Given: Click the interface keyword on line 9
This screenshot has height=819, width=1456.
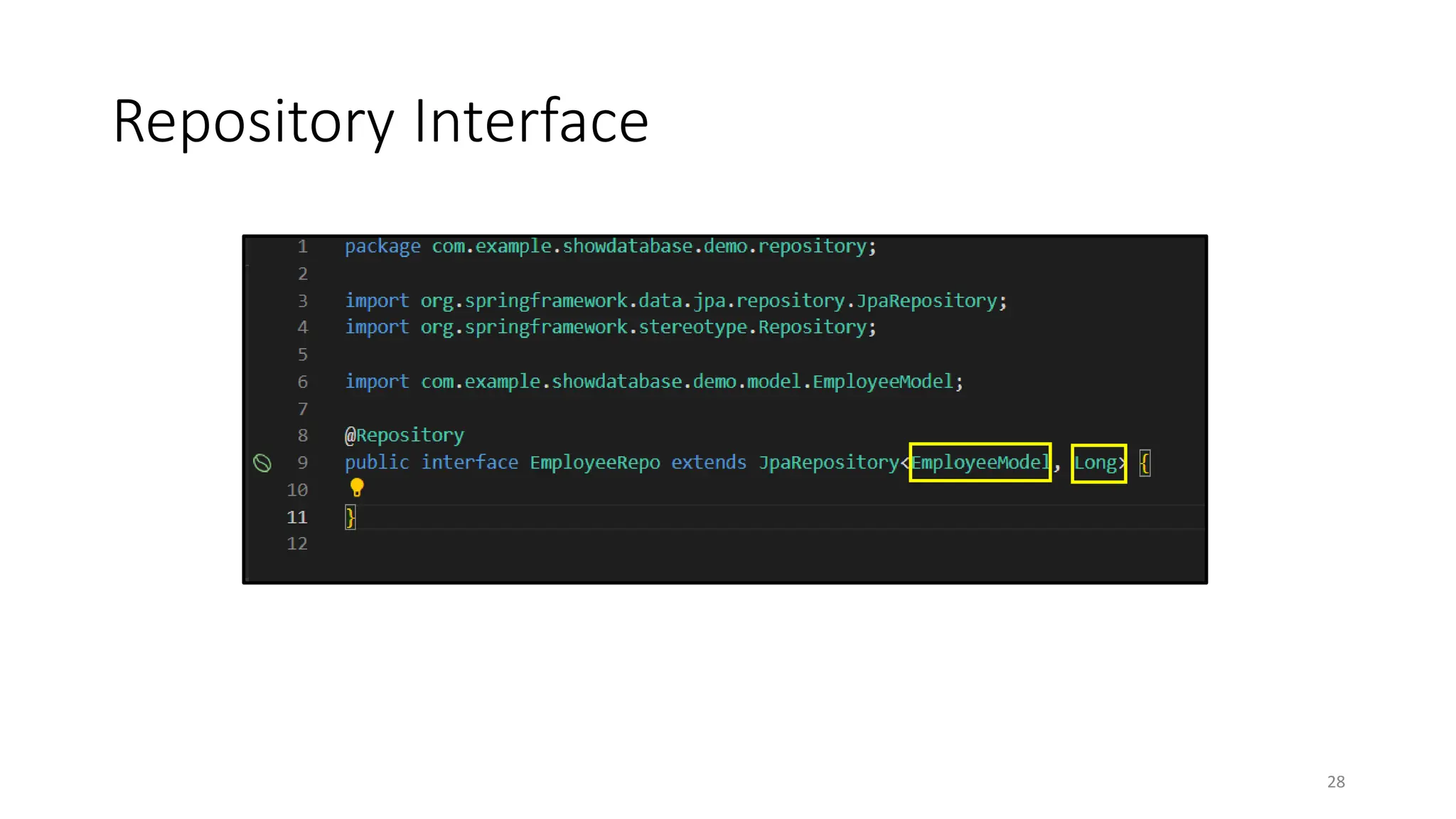Looking at the screenshot, I should pyautogui.click(x=469, y=463).
